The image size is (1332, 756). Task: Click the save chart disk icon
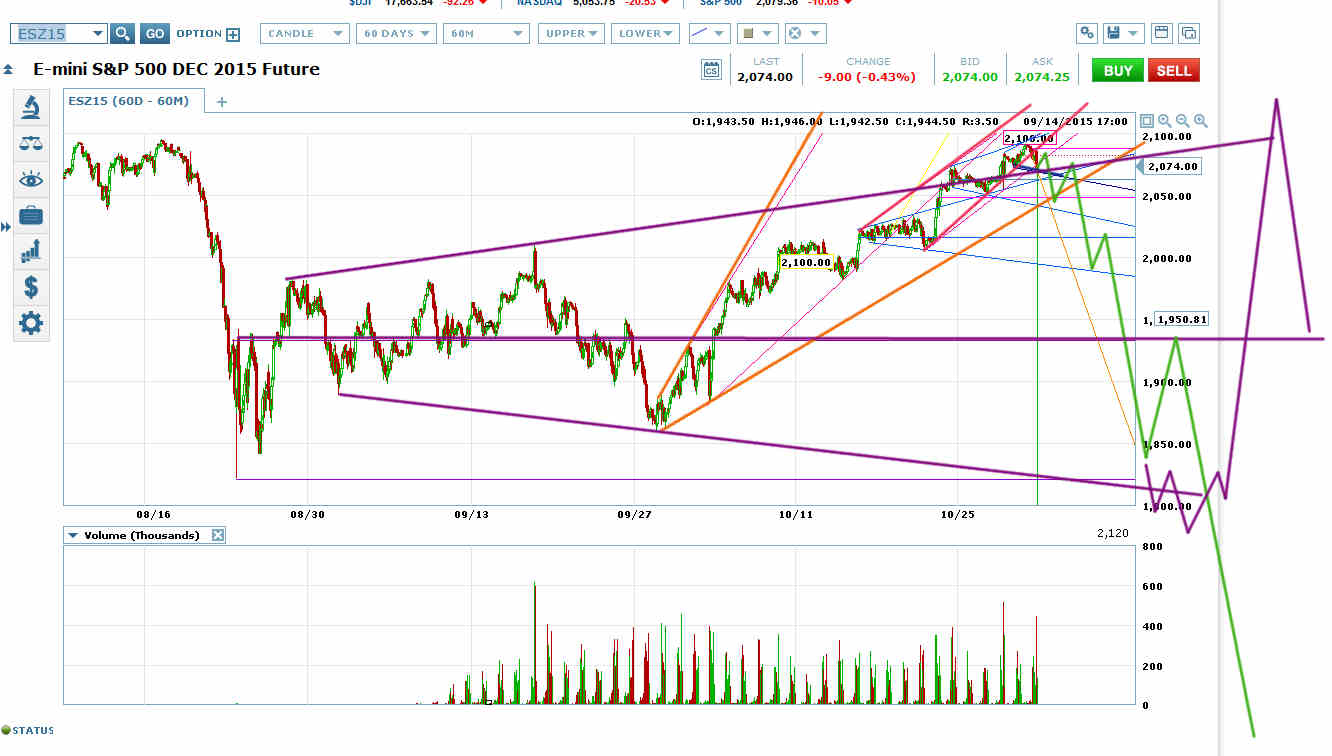click(x=1122, y=33)
